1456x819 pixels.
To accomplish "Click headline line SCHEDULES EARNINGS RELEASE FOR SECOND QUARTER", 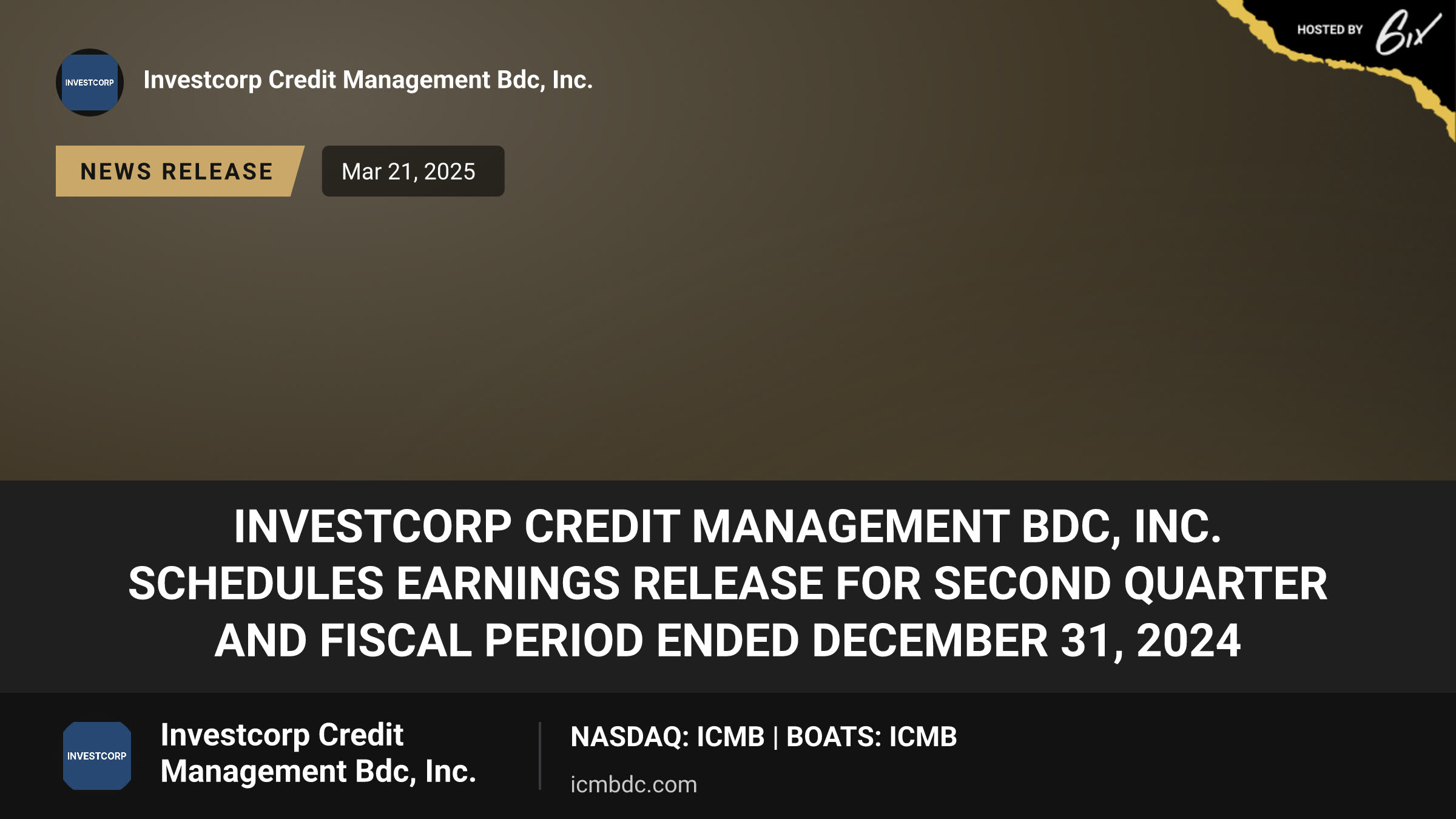I will point(728,584).
